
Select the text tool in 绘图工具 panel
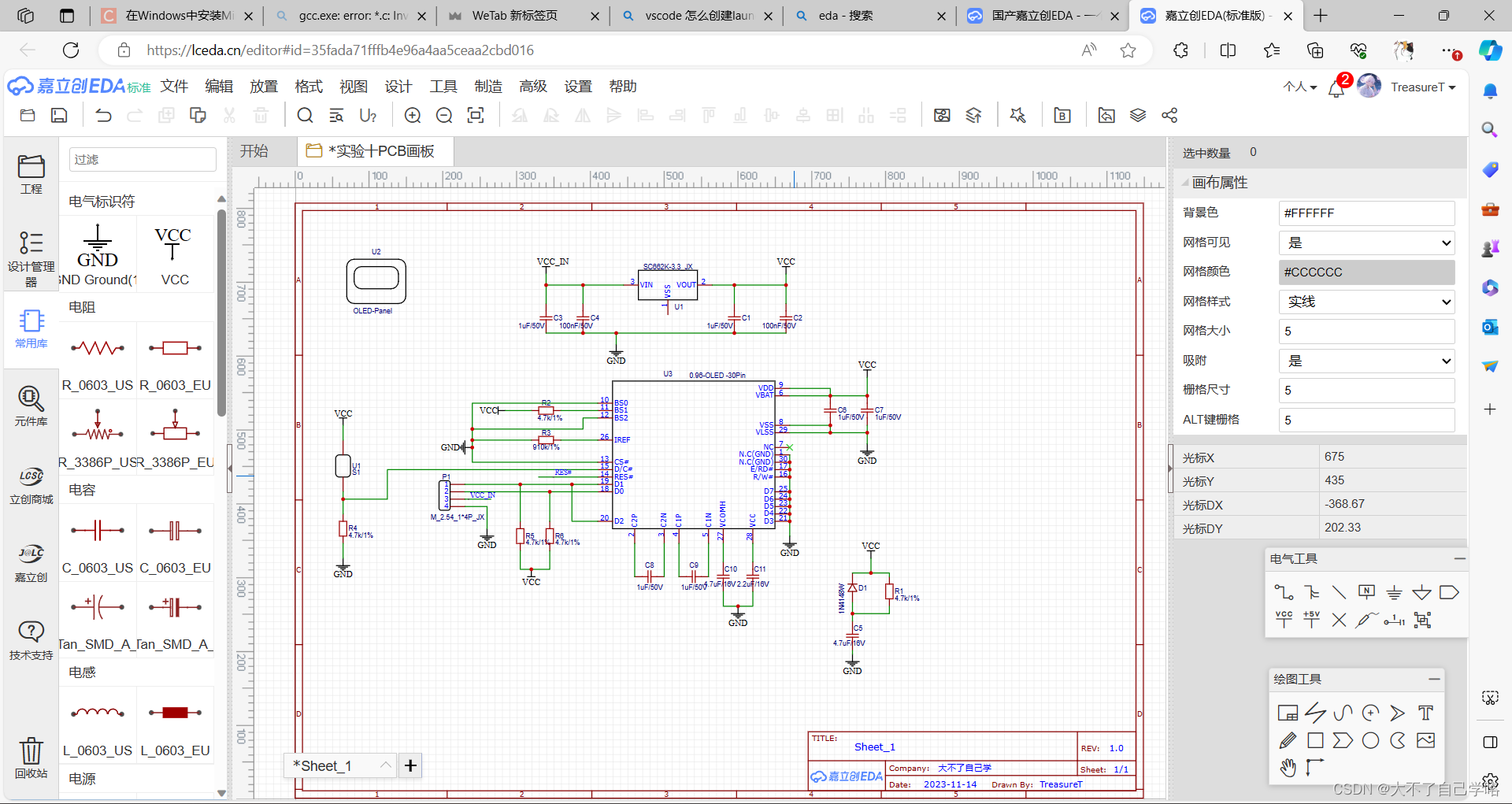1425,713
